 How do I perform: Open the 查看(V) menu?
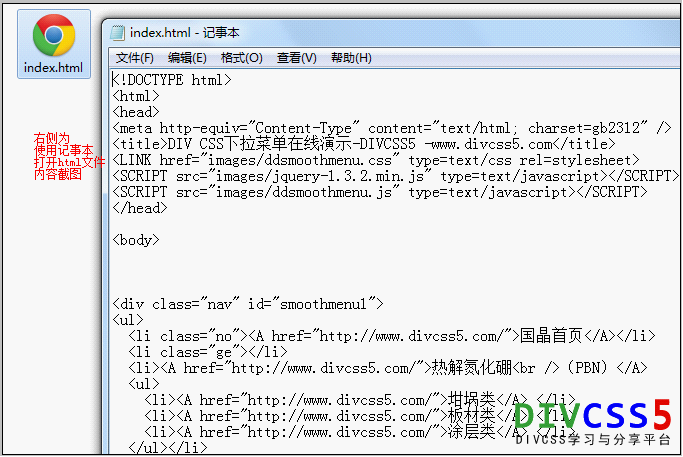click(x=297, y=58)
